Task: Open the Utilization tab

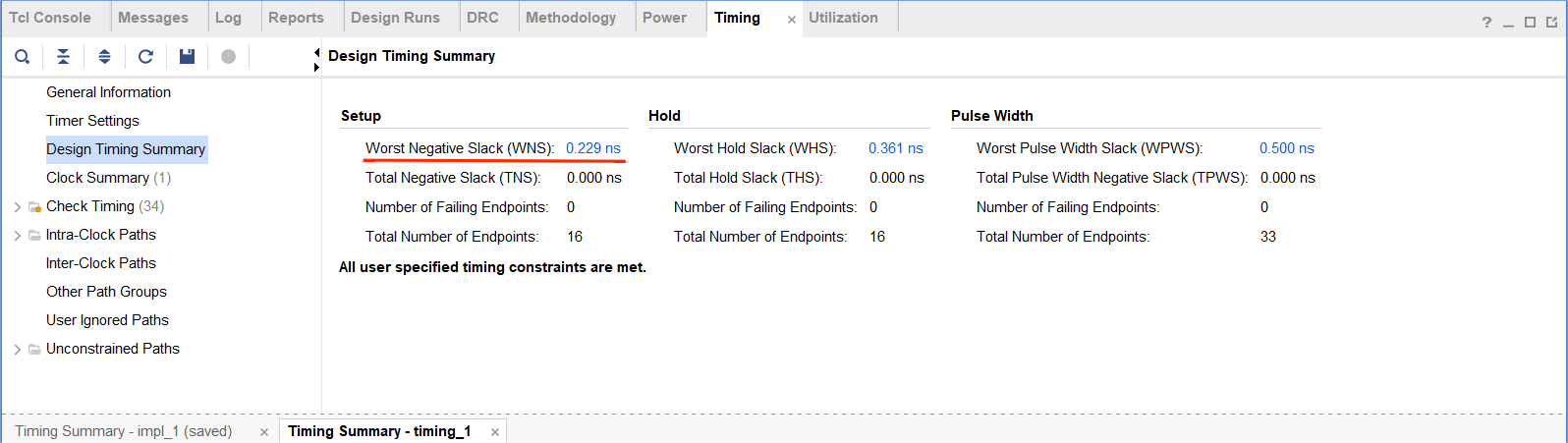Action: (843, 18)
